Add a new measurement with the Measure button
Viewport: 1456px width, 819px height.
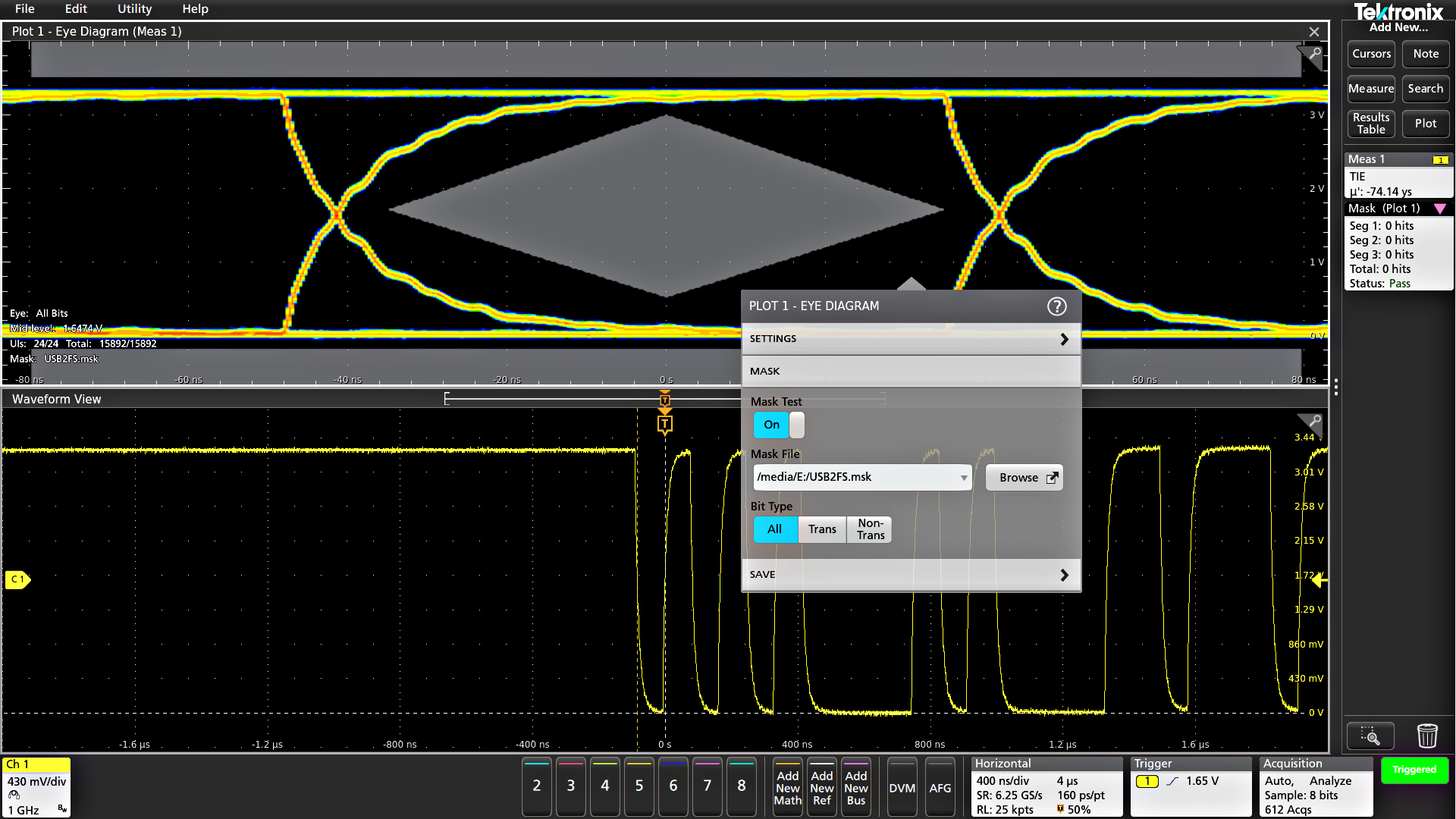point(1370,89)
